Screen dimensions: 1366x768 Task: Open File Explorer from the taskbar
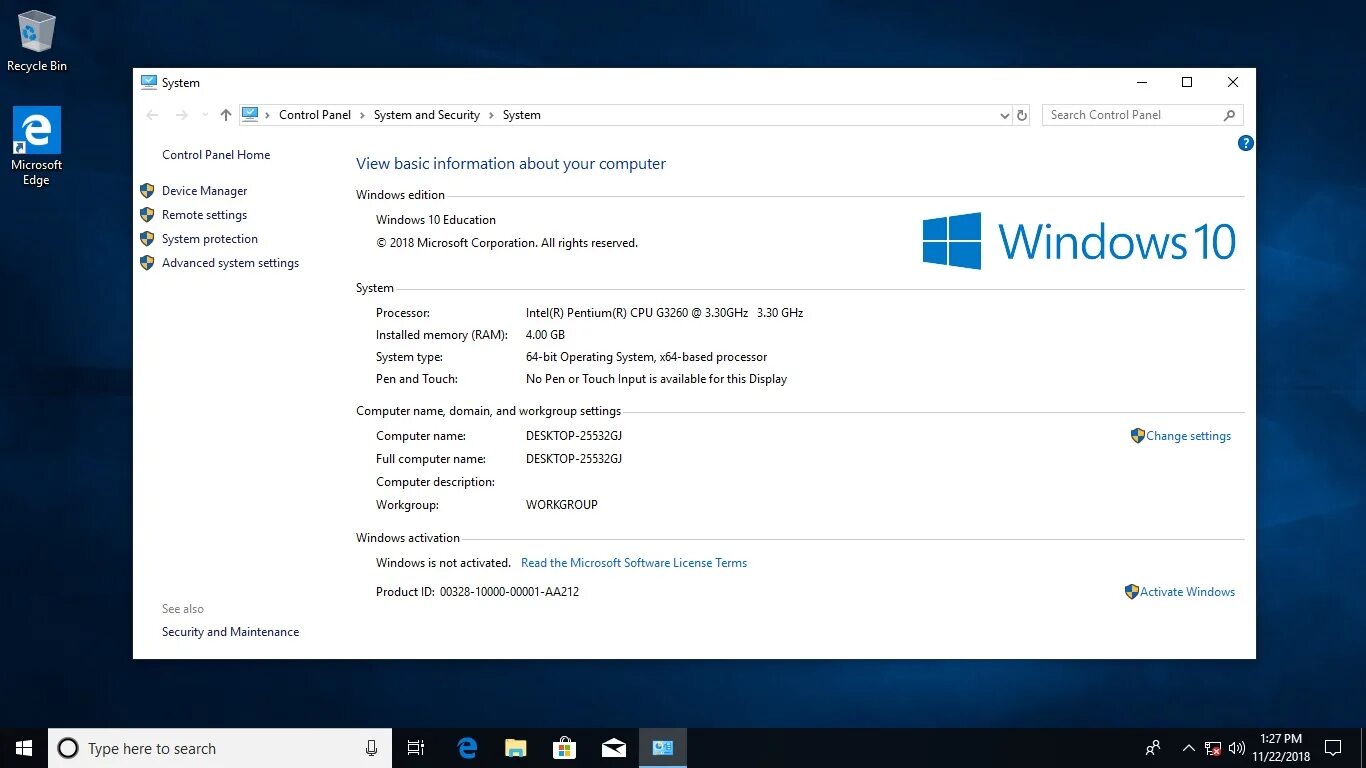pyautogui.click(x=516, y=748)
